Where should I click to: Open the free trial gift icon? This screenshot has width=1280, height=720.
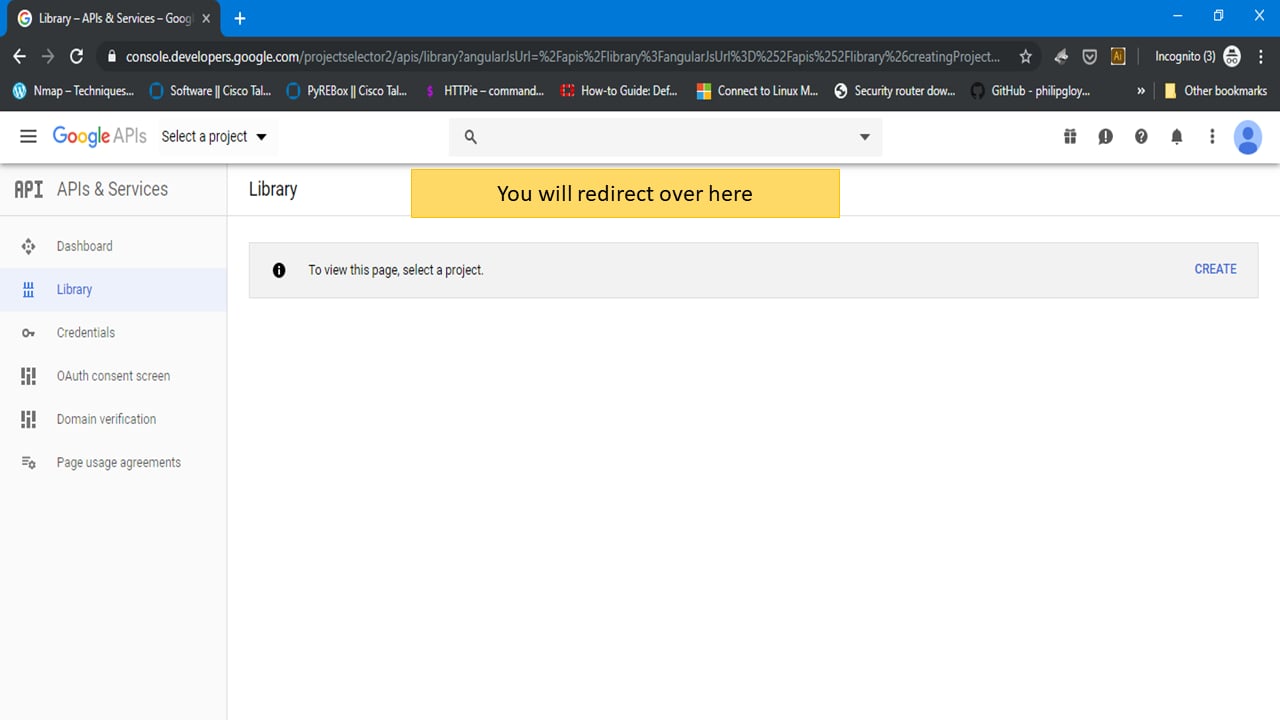coord(1070,136)
